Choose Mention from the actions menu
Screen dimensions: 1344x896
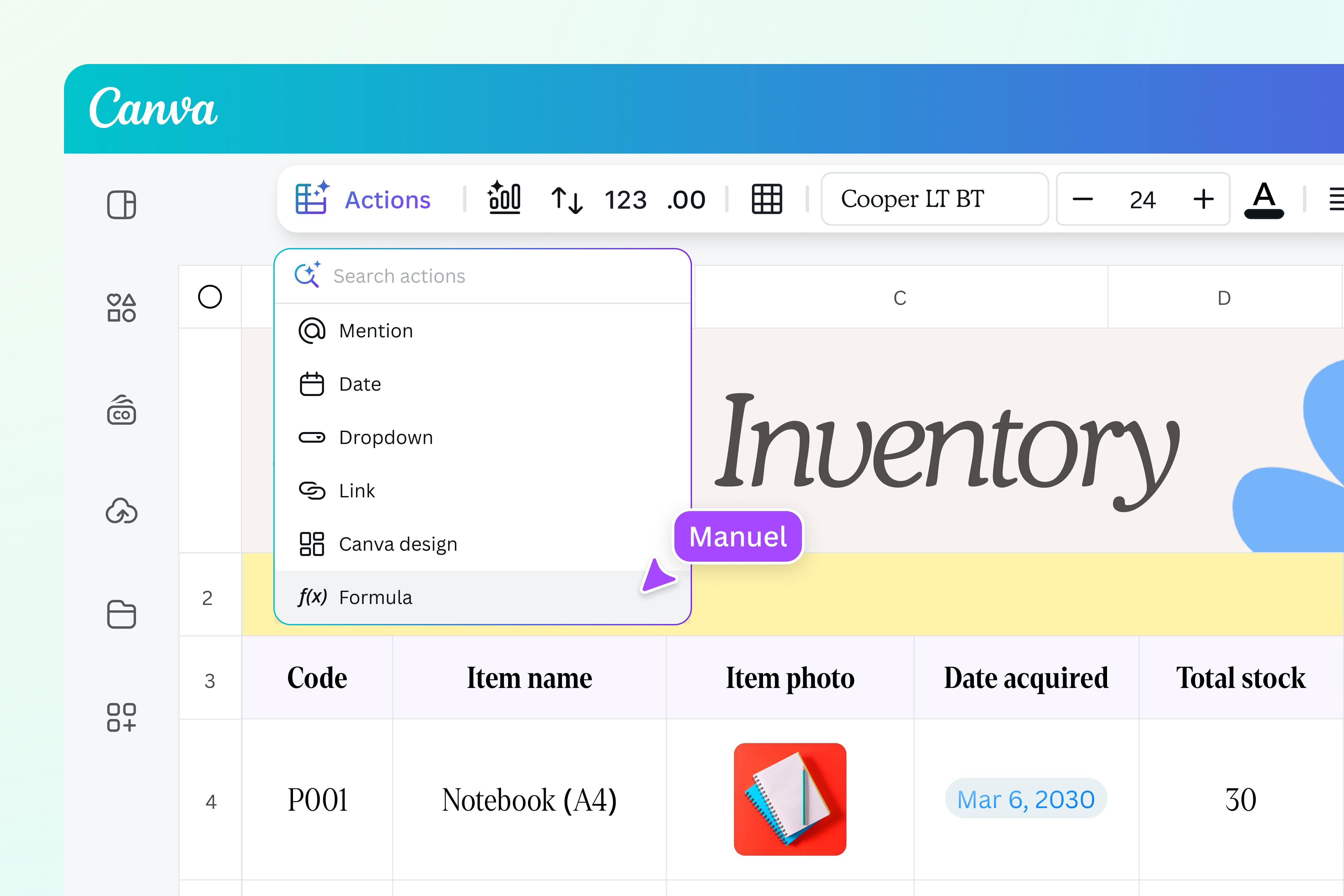(375, 330)
